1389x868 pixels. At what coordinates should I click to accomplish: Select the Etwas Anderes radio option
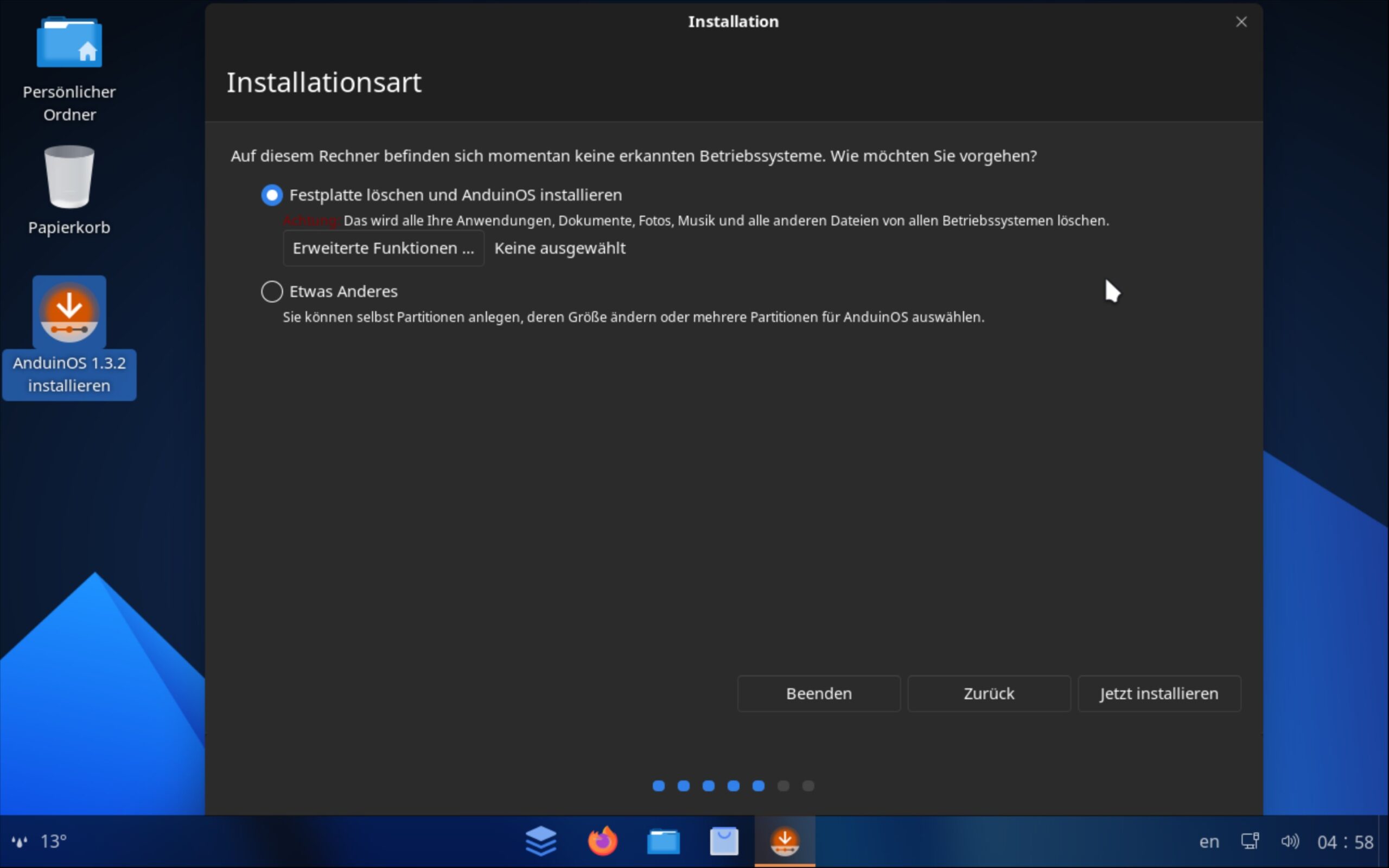click(x=272, y=292)
